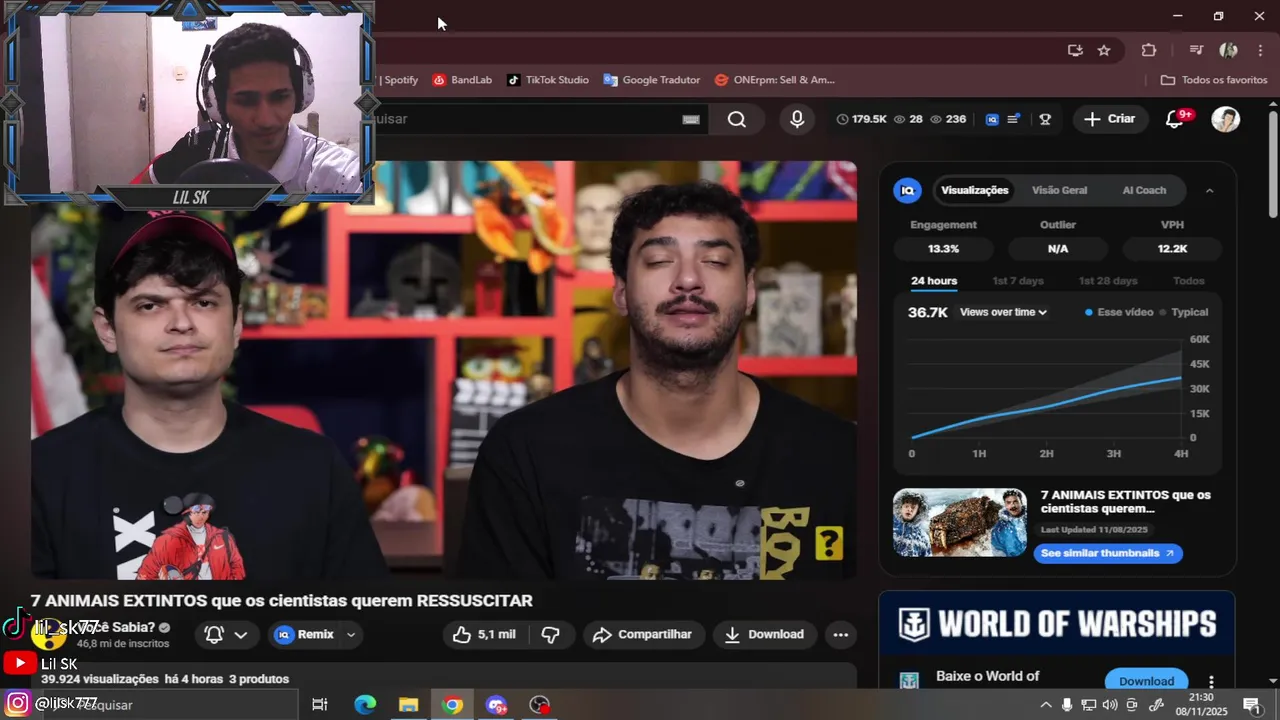Launch Microsoft Edge from the taskbar
This screenshot has width=1280, height=720.
click(365, 705)
